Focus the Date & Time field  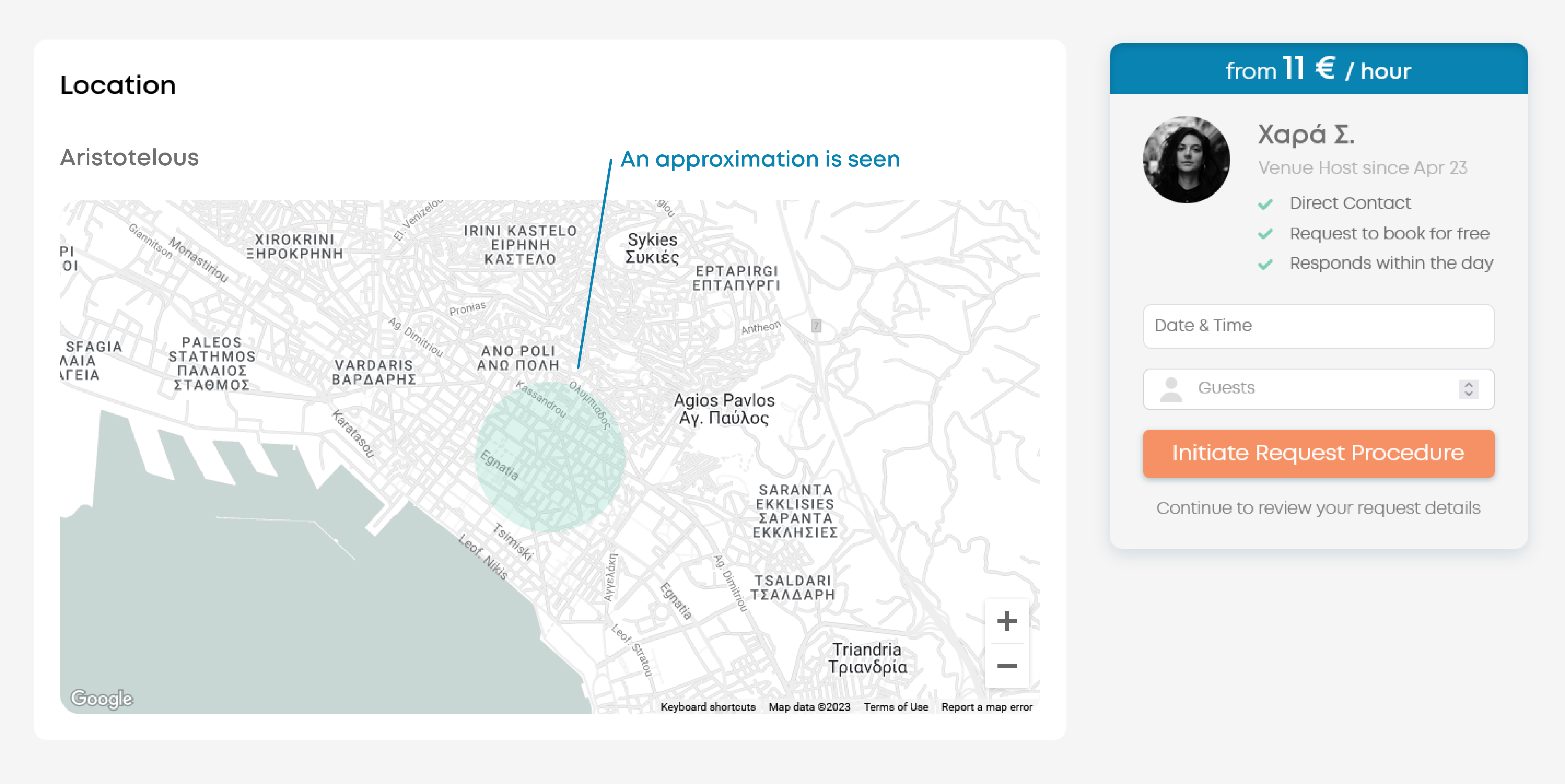[x=1318, y=326]
